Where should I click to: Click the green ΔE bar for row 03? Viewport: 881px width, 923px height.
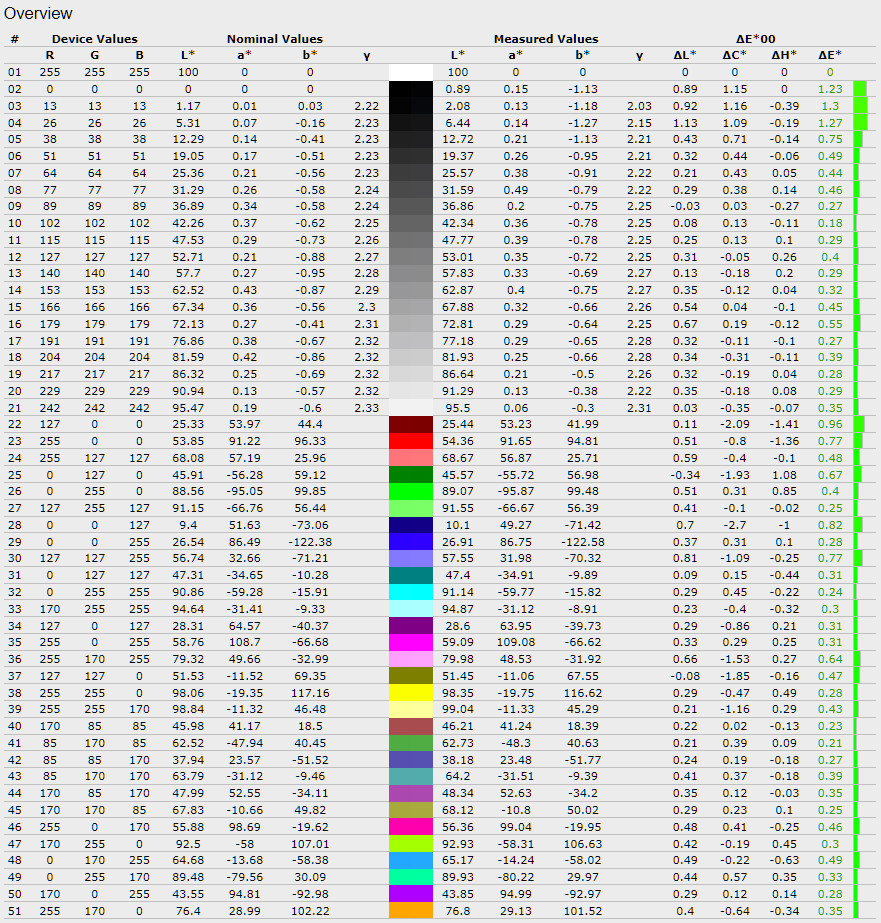[860, 106]
